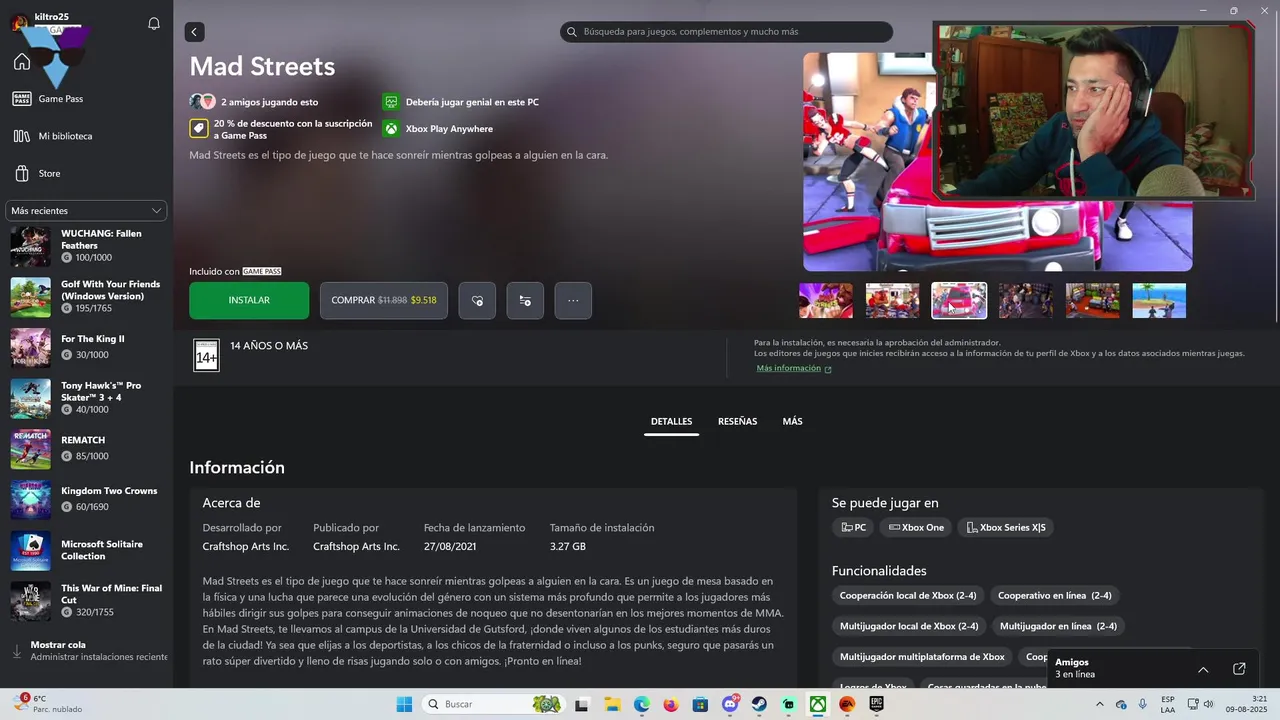The height and width of the screenshot is (720, 1280).
Task: Expand the Amigos panel chevron
Action: click(1203, 669)
